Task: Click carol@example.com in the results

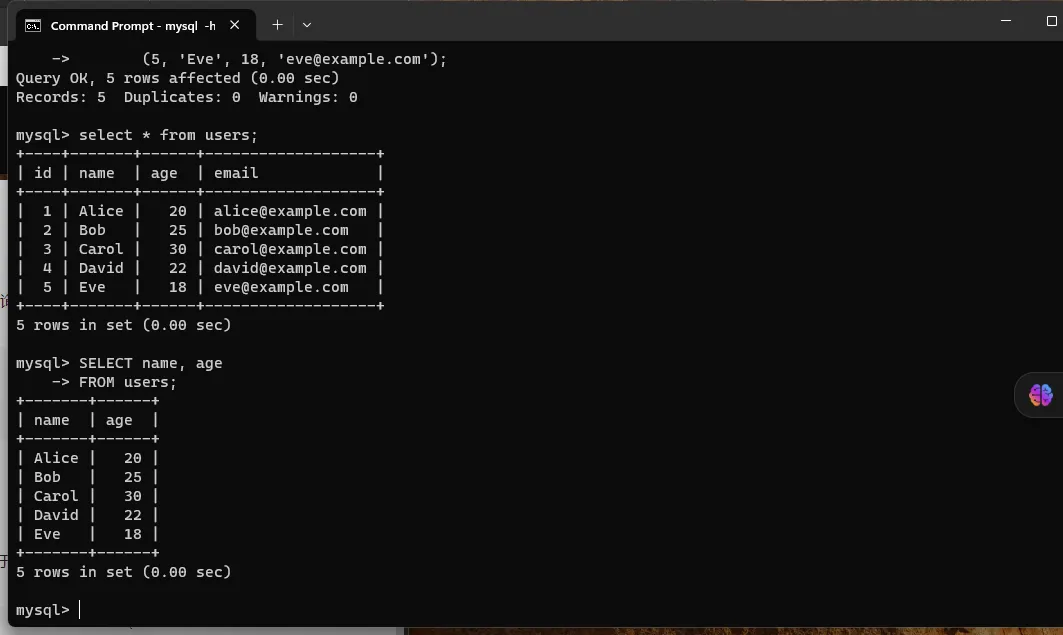Action: (x=290, y=249)
